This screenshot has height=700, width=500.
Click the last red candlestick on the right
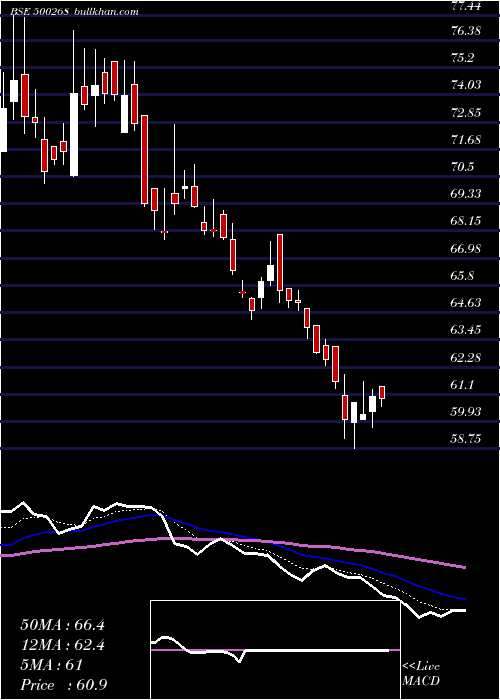(x=382, y=393)
